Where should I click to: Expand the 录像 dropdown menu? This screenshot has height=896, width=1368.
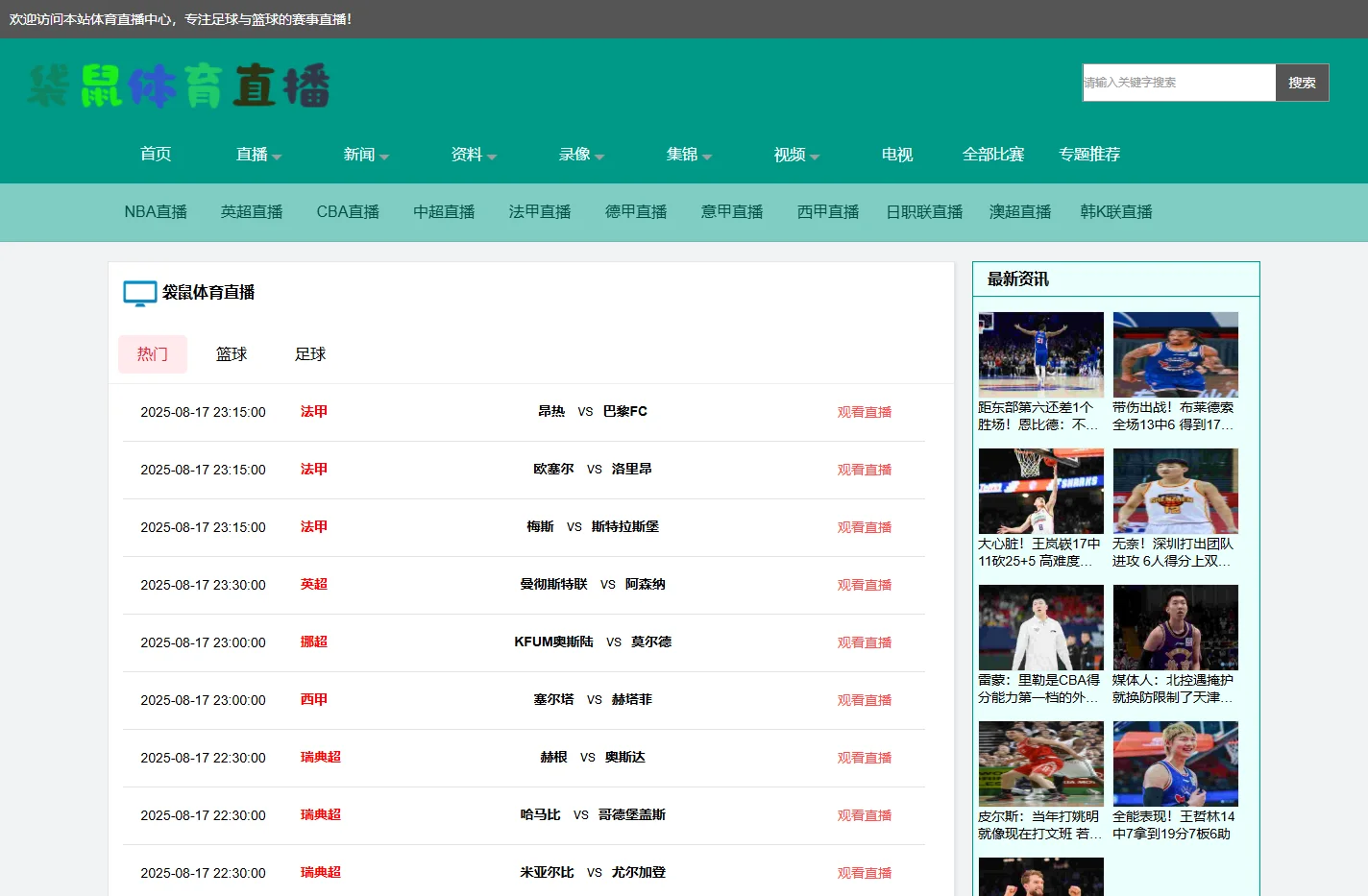pyautogui.click(x=581, y=155)
